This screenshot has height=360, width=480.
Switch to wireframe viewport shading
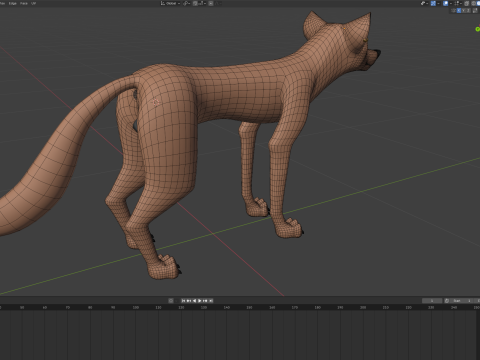474,3
